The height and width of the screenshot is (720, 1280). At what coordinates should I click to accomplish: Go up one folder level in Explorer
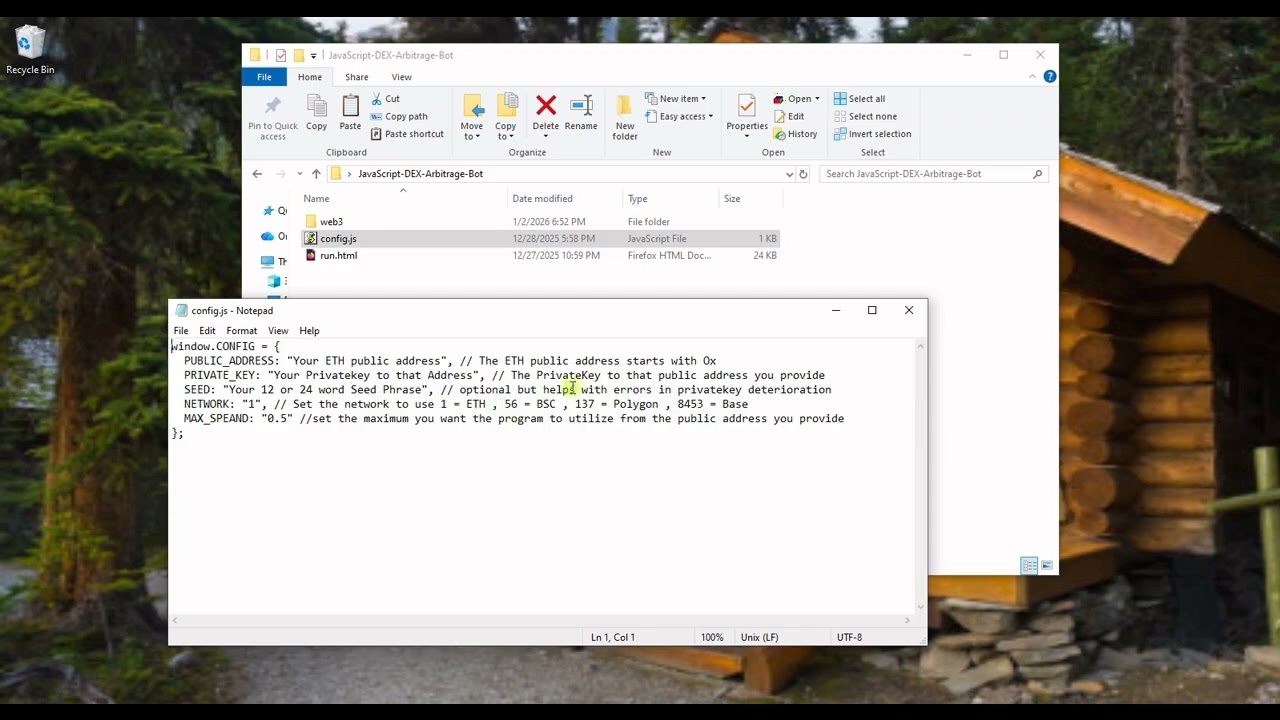[316, 174]
